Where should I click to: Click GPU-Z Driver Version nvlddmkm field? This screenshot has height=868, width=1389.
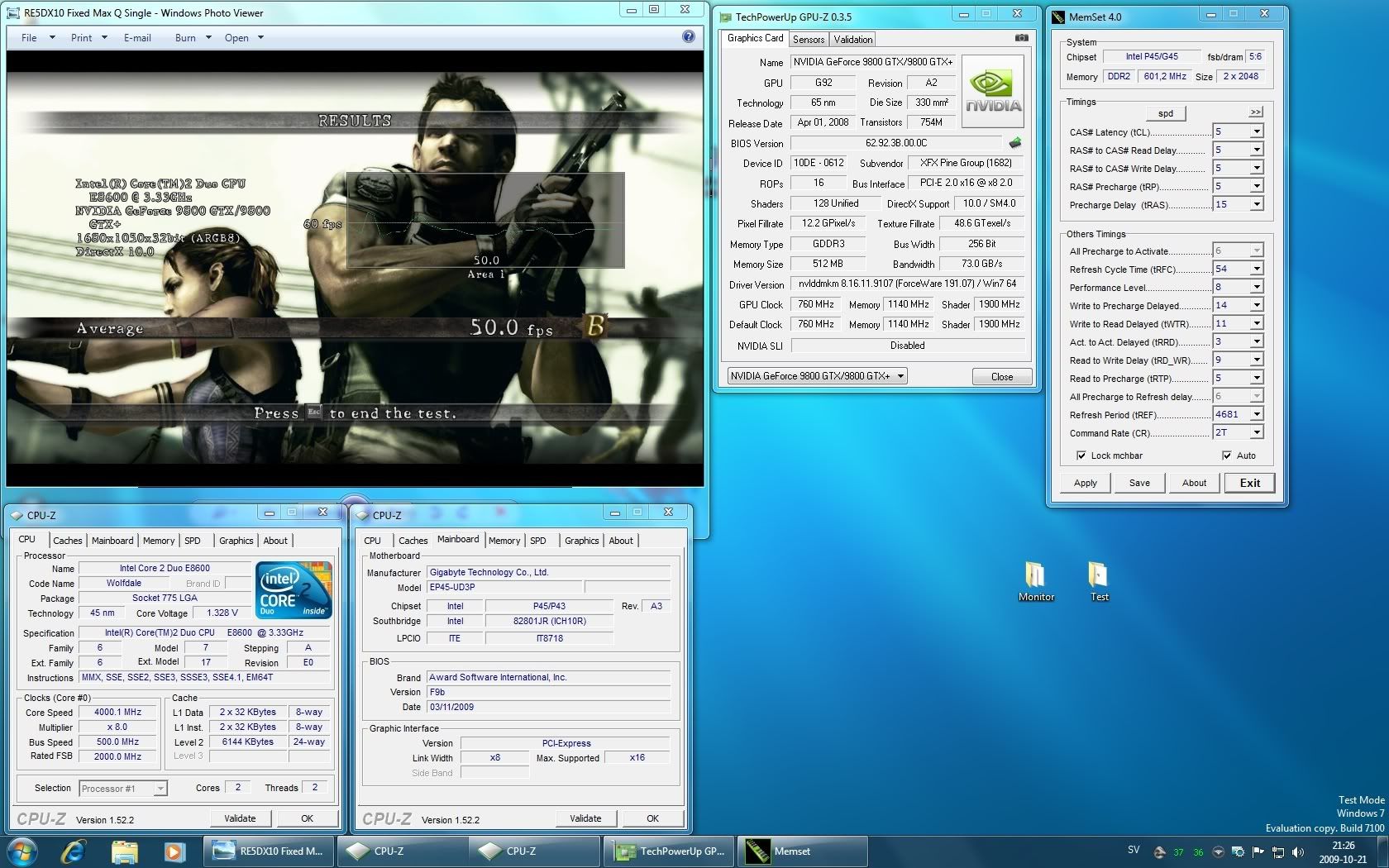(x=907, y=284)
